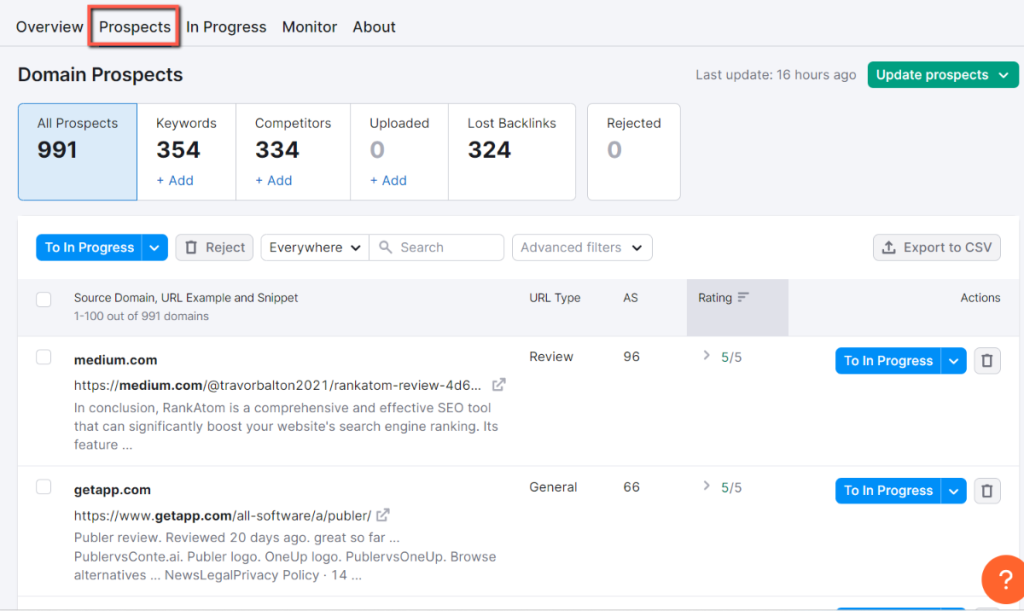Select all prospects with header checkbox

[44, 300]
